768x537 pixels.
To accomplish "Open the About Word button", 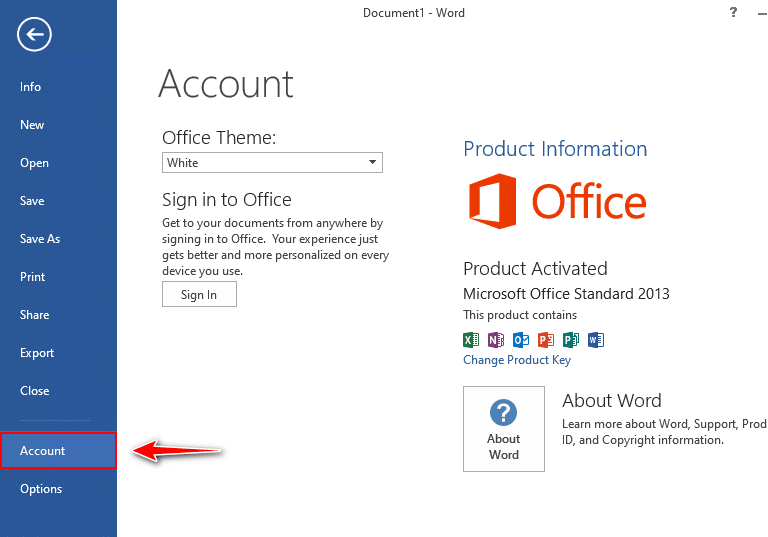I will pos(504,429).
